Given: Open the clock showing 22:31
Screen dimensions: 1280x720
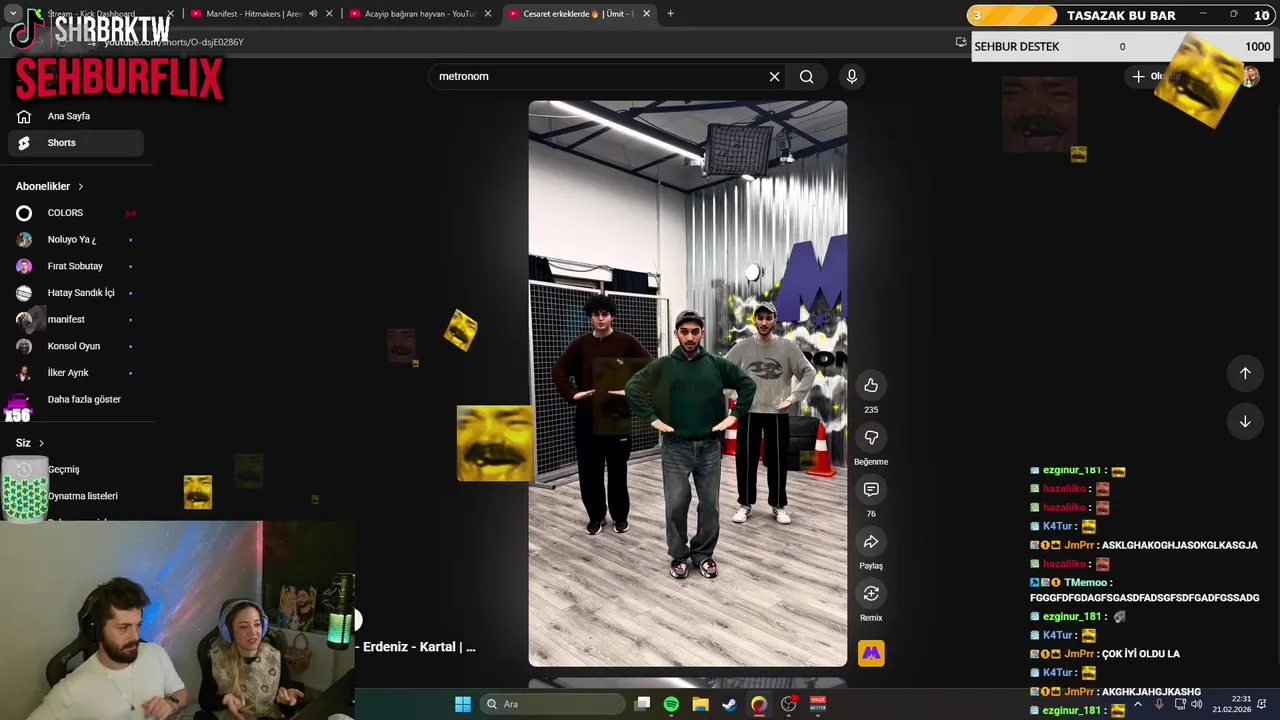Looking at the screenshot, I should [x=1232, y=704].
